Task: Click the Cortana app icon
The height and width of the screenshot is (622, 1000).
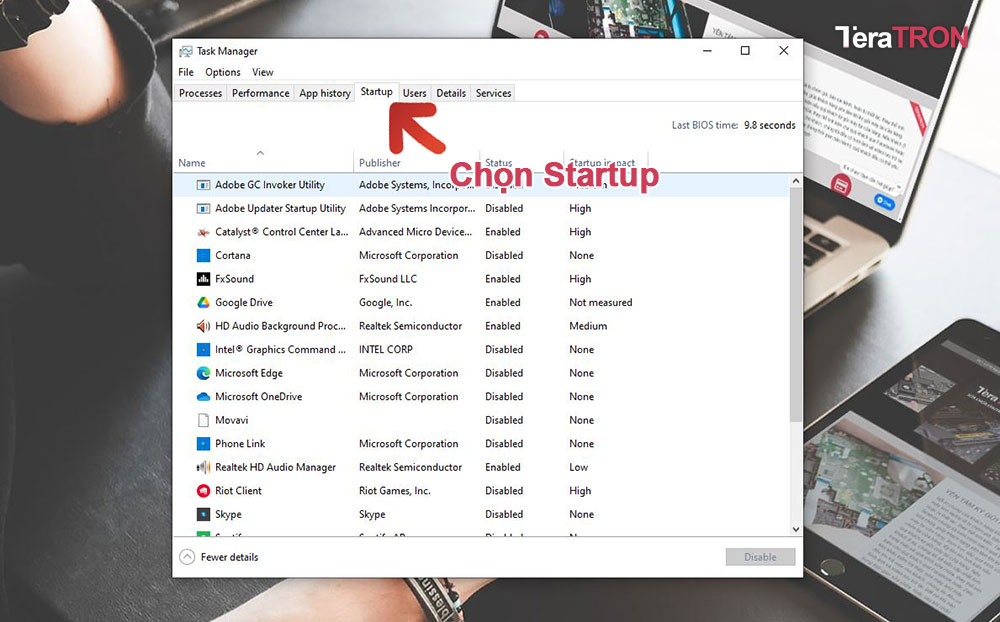Action: pos(203,256)
